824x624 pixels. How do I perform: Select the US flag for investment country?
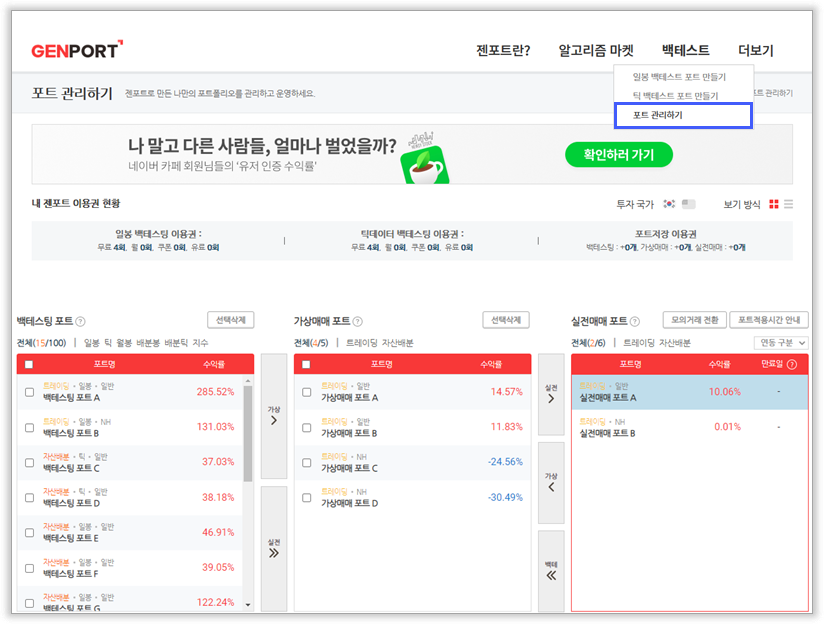point(688,204)
